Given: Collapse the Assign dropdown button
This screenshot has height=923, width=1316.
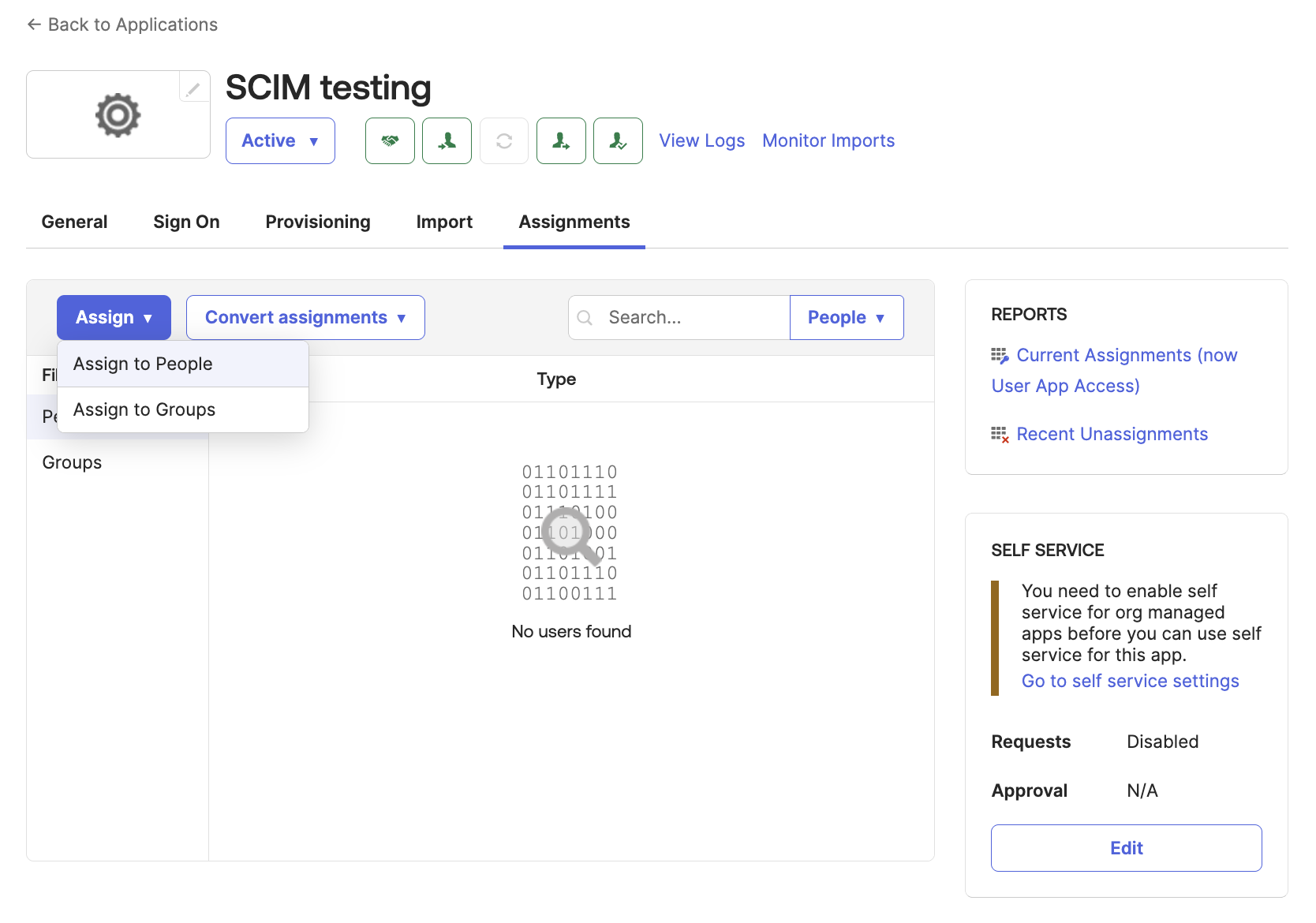Looking at the screenshot, I should tap(114, 318).
